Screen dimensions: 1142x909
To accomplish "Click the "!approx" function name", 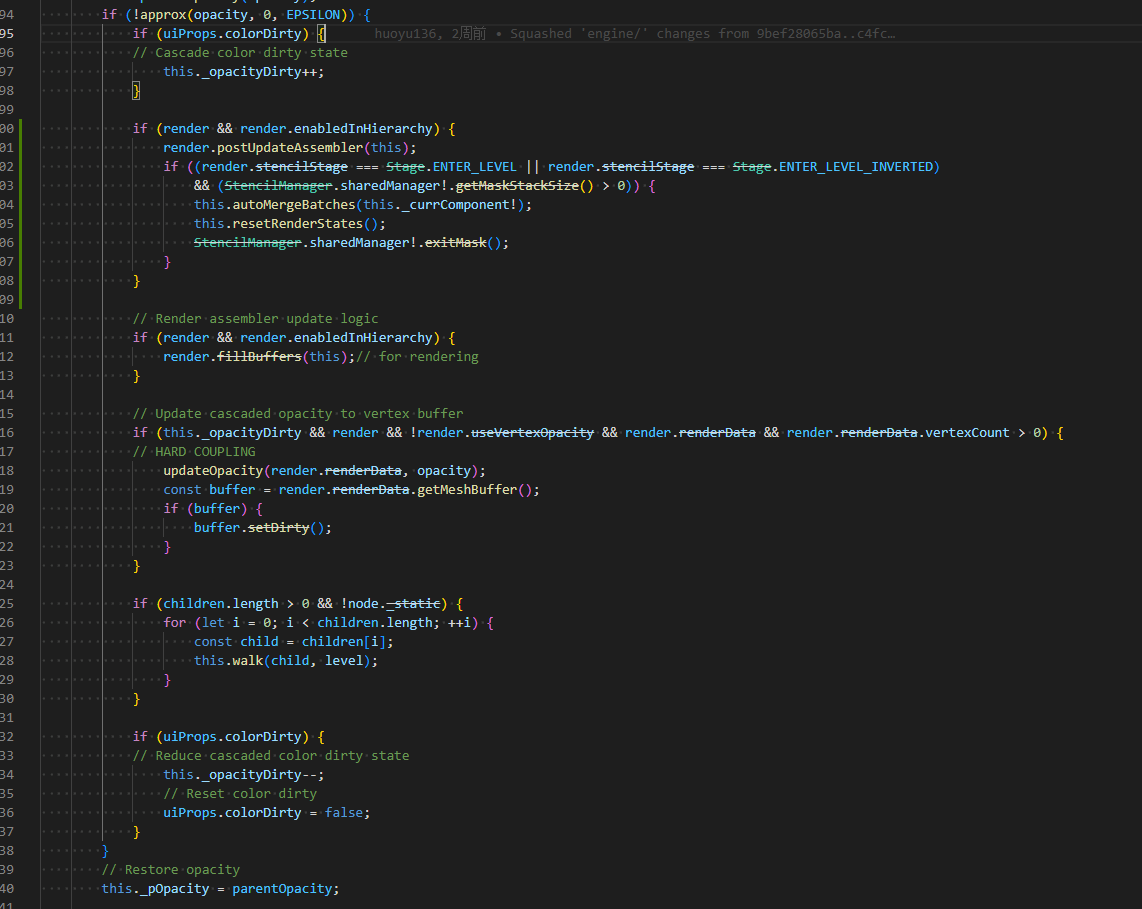I will pyautogui.click(x=160, y=15).
